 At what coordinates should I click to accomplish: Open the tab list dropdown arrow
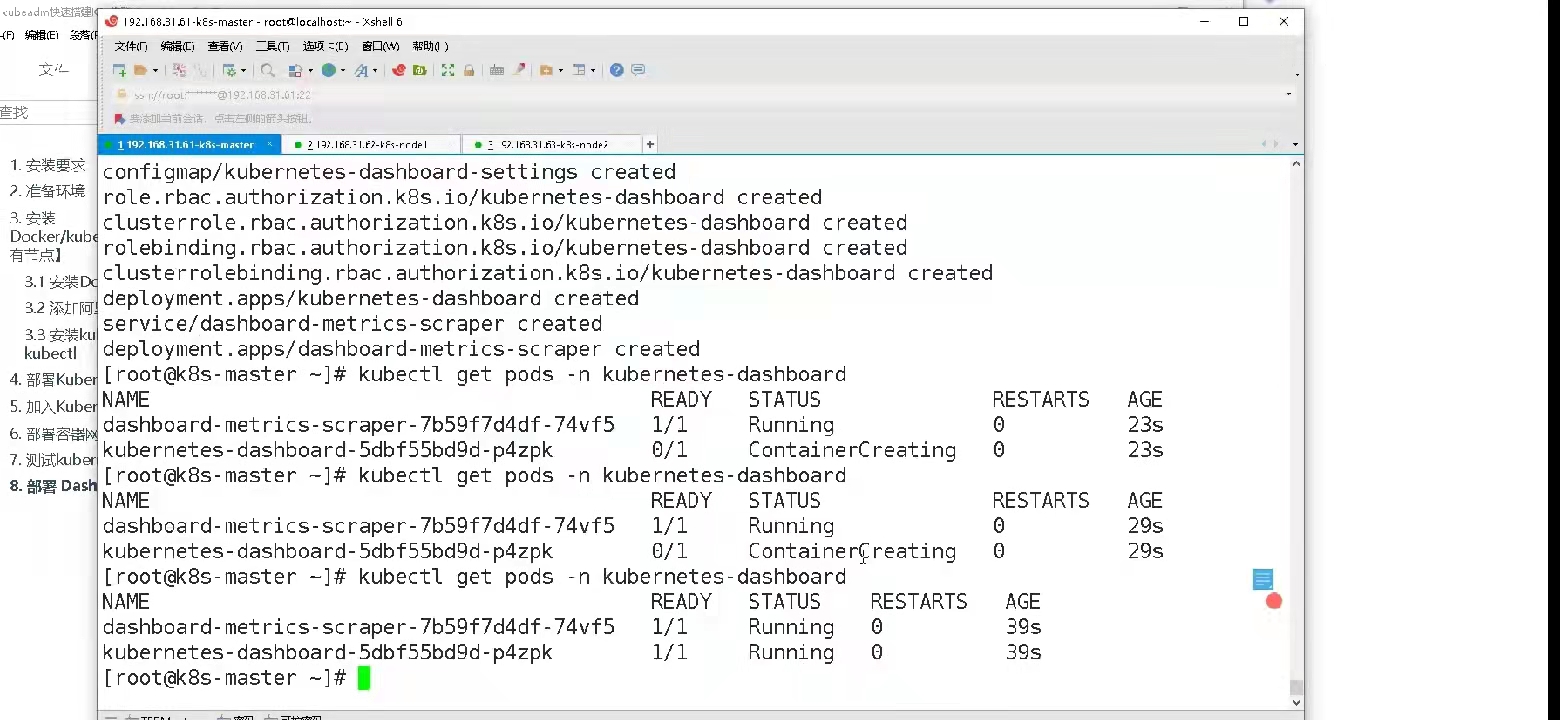[x=1296, y=145]
